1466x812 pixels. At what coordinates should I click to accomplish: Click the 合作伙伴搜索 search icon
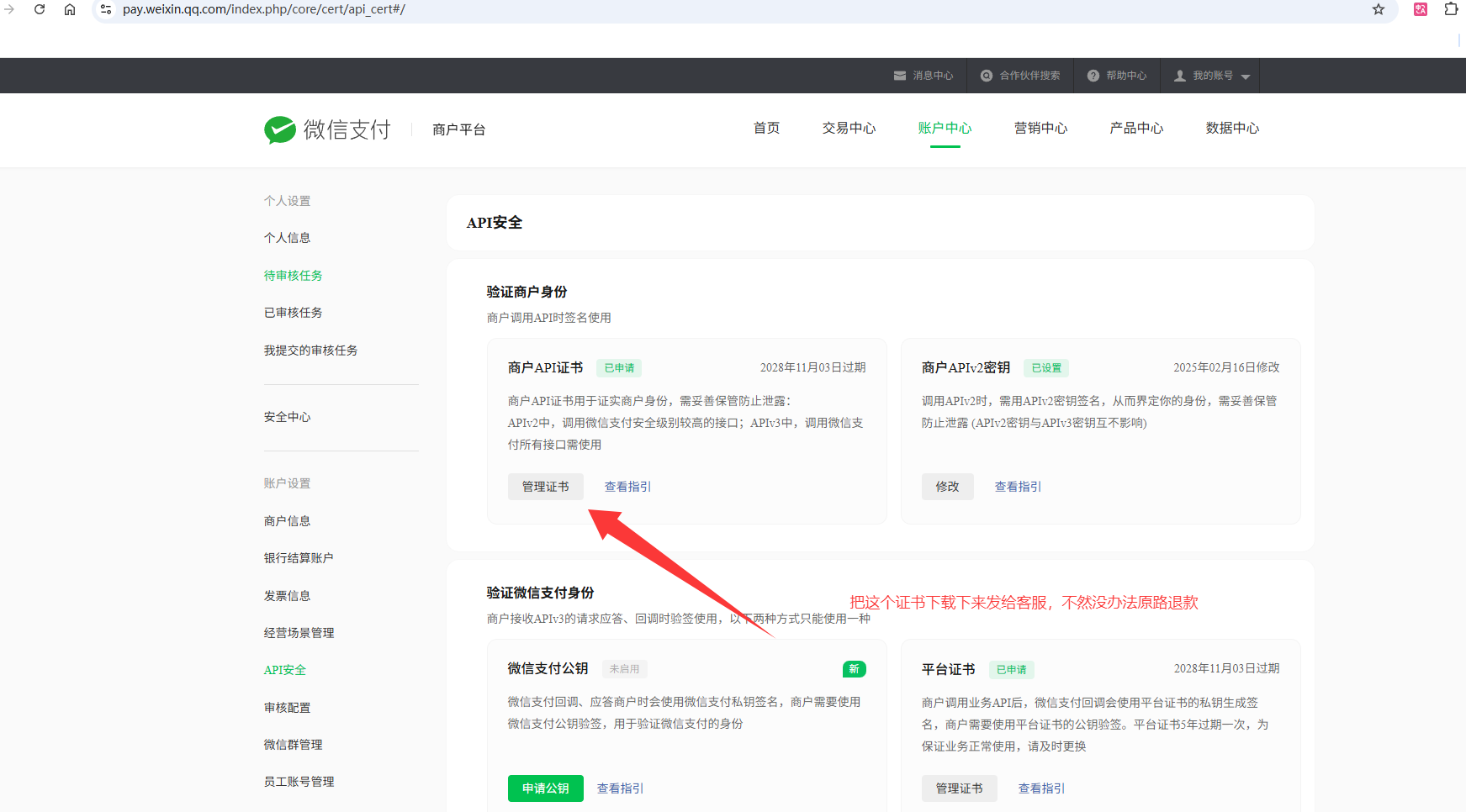click(987, 76)
